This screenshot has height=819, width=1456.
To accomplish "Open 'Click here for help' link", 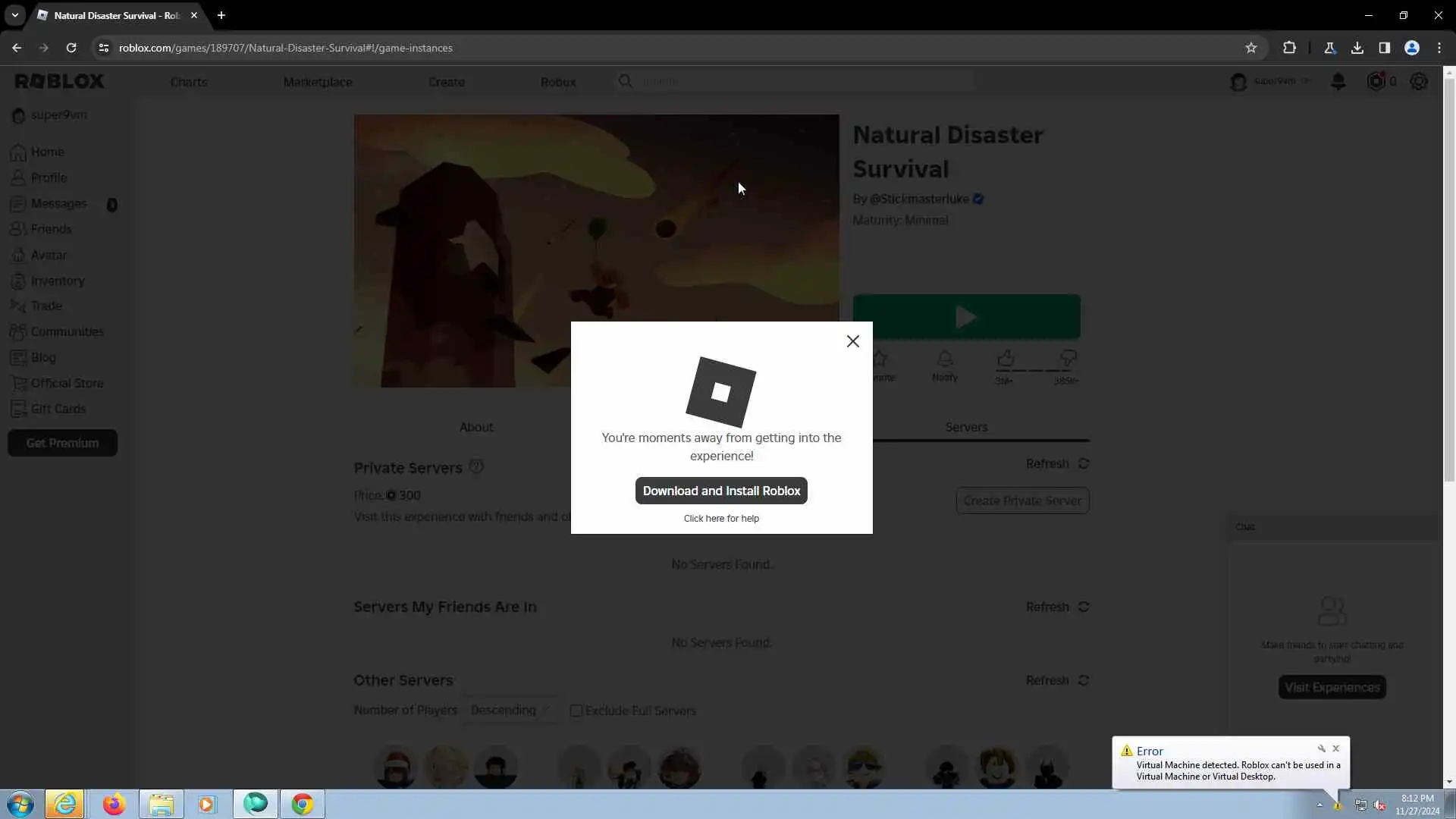I will click(721, 519).
